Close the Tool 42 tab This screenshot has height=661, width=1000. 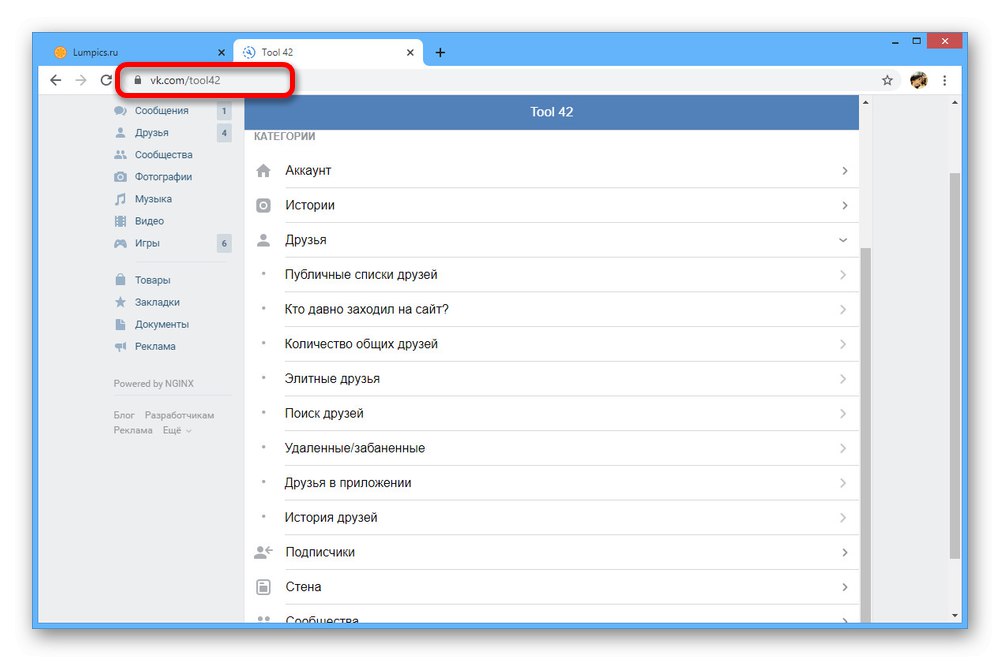coord(410,52)
